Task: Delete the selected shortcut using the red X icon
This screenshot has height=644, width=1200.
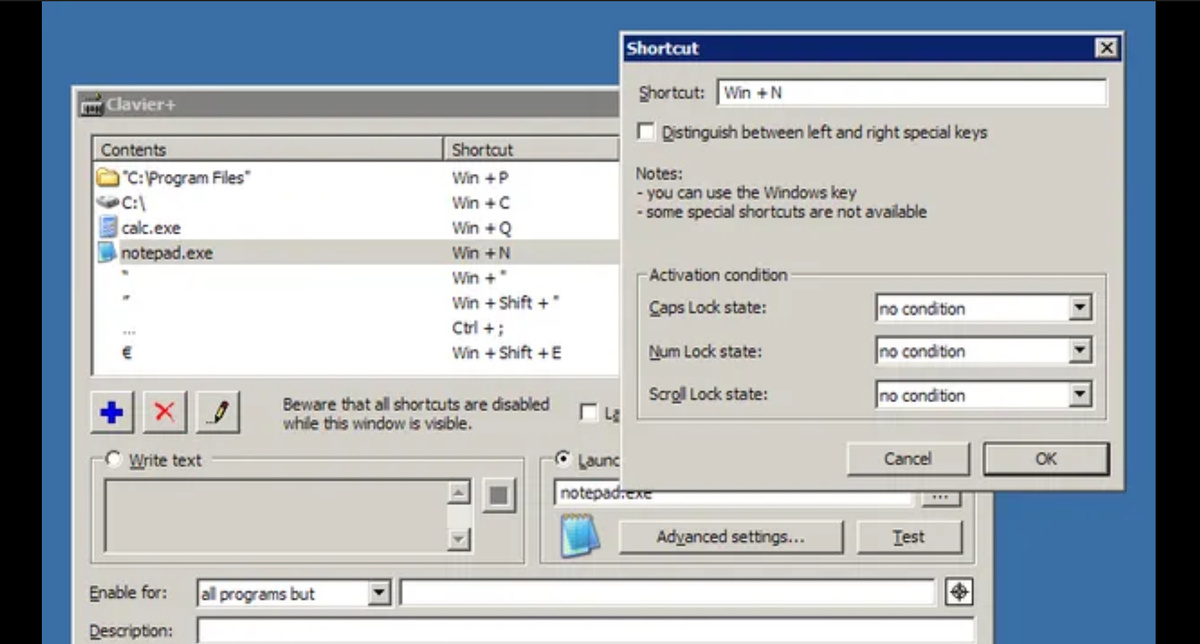Action: (165, 411)
